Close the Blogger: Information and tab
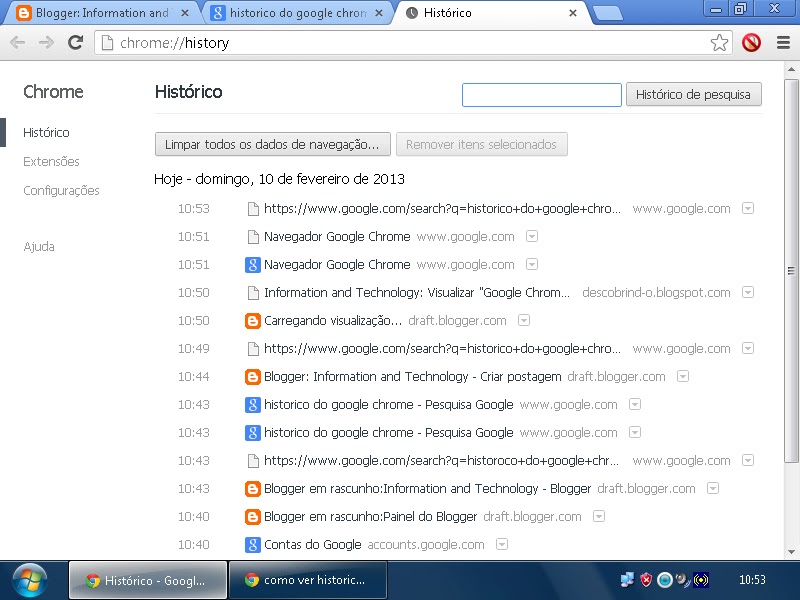This screenshot has height=600, width=800. pyautogui.click(x=185, y=13)
